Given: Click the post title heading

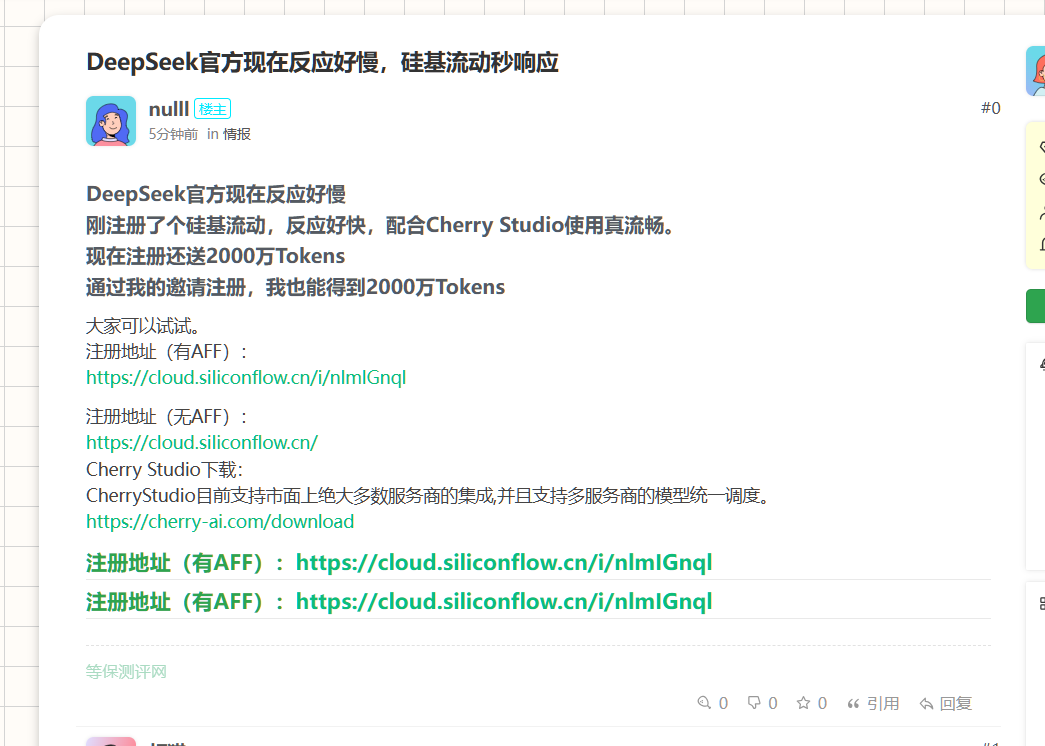Looking at the screenshot, I should pos(323,62).
